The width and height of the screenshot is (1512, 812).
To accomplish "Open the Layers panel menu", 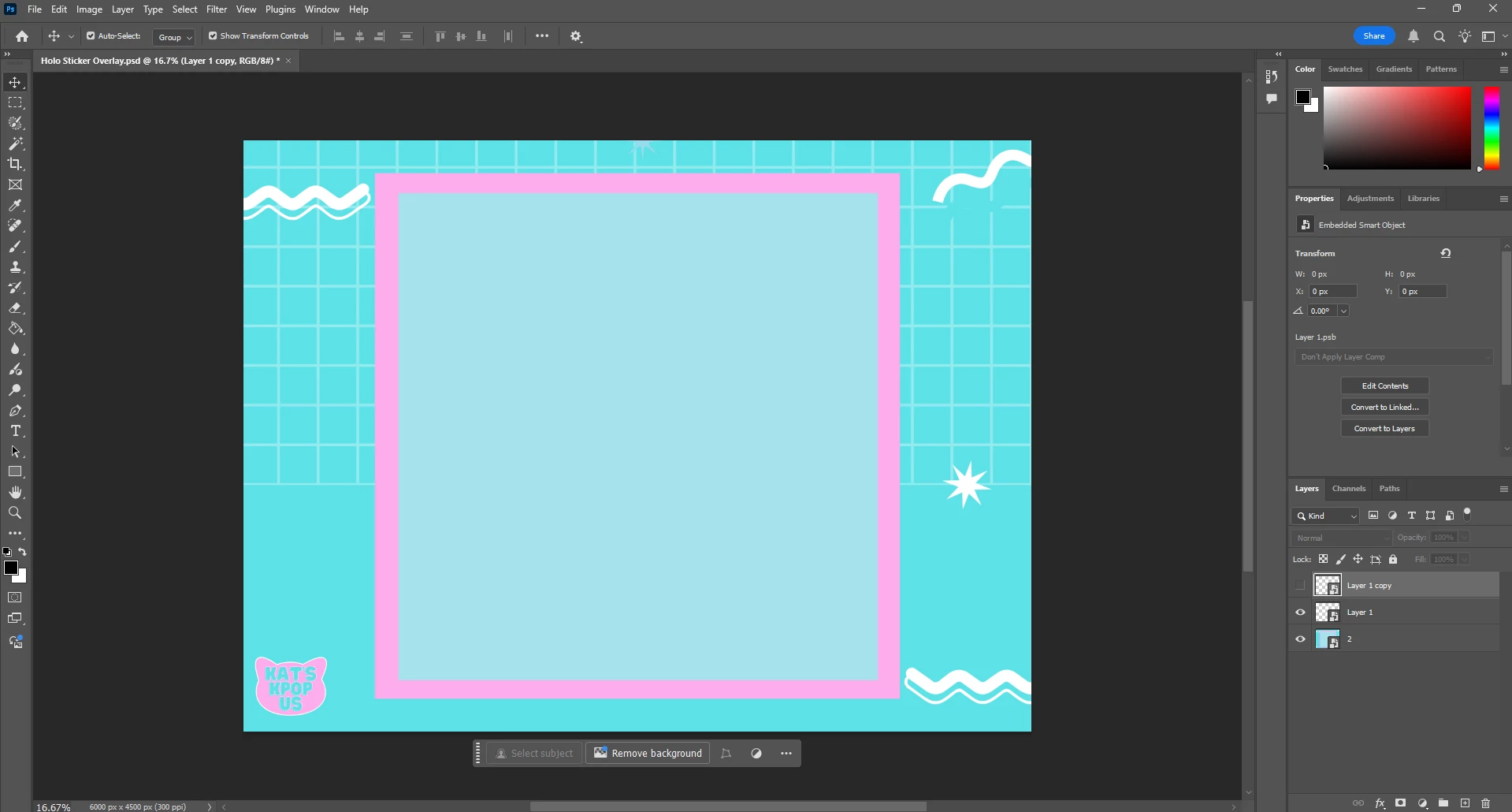I will [x=1503, y=489].
